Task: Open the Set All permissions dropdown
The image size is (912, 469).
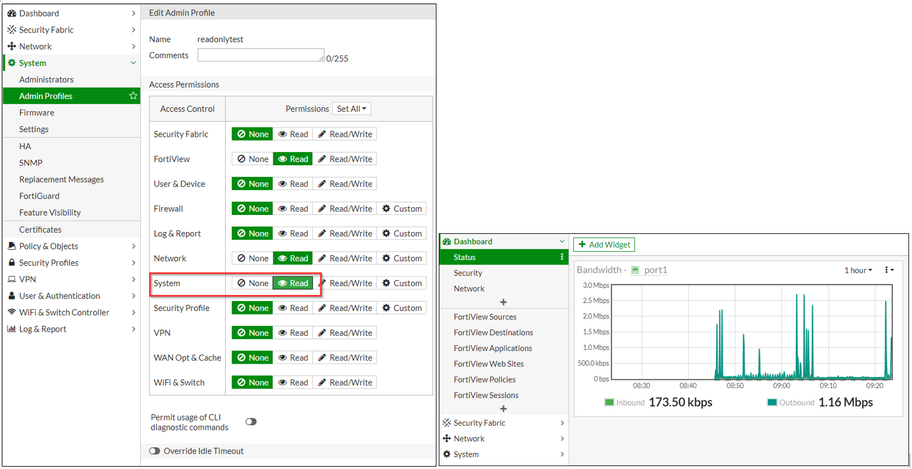Action: (x=352, y=109)
